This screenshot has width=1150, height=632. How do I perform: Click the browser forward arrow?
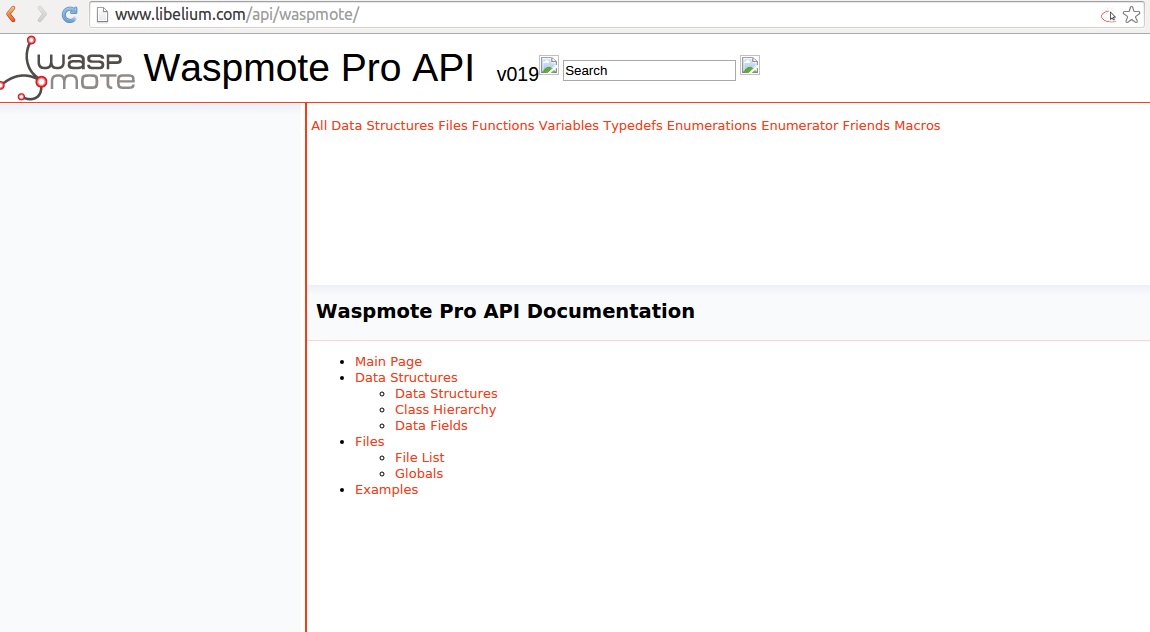pyautogui.click(x=41, y=15)
